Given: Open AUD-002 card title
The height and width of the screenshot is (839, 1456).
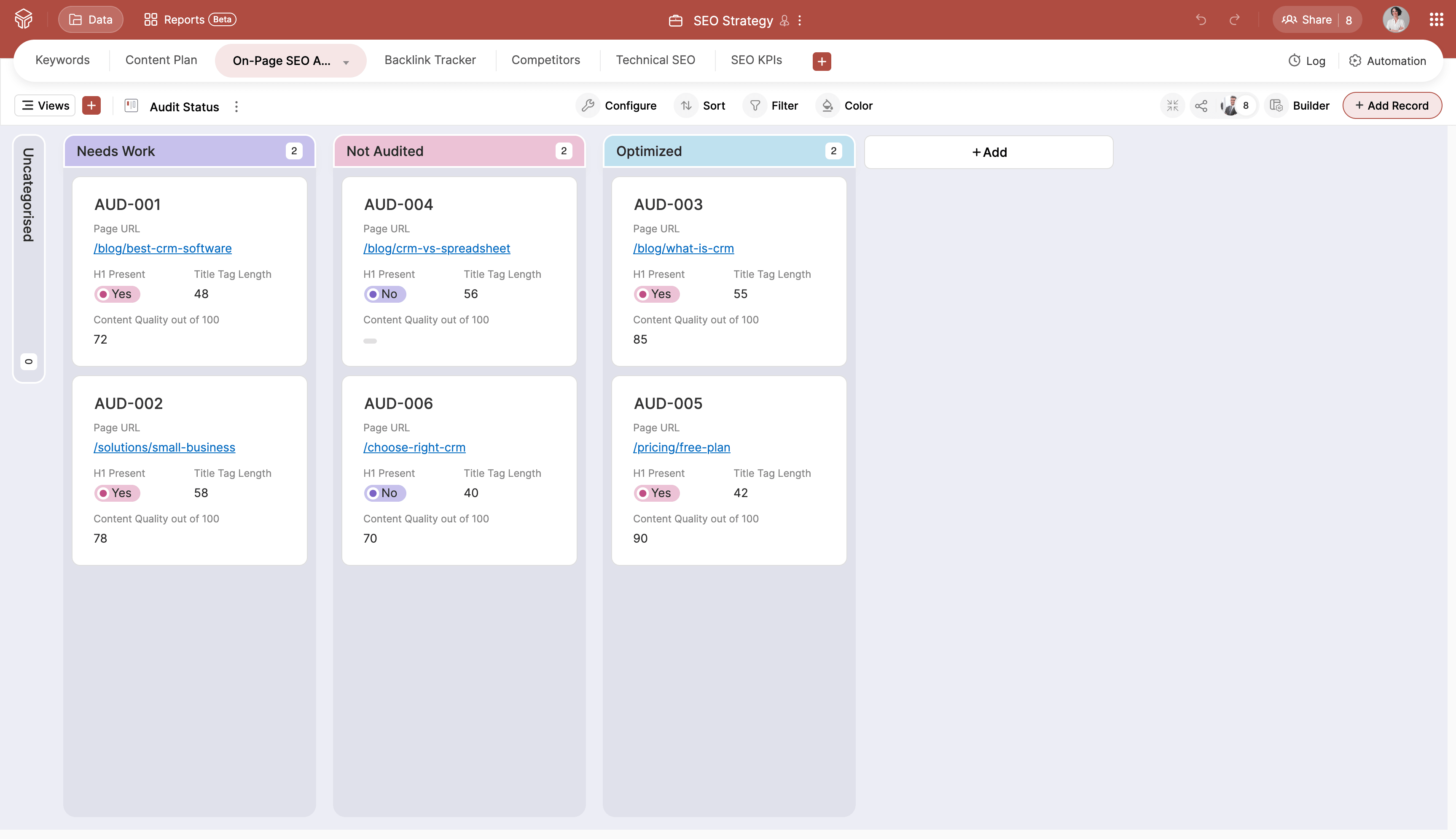Looking at the screenshot, I should [x=129, y=403].
